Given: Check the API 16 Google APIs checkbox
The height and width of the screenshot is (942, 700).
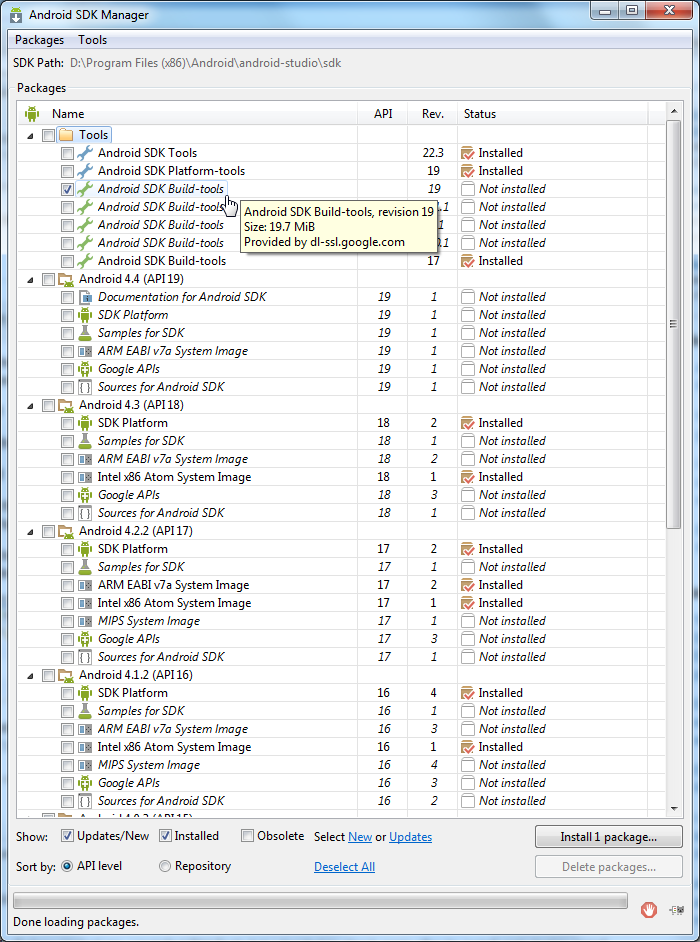Looking at the screenshot, I should 67,783.
